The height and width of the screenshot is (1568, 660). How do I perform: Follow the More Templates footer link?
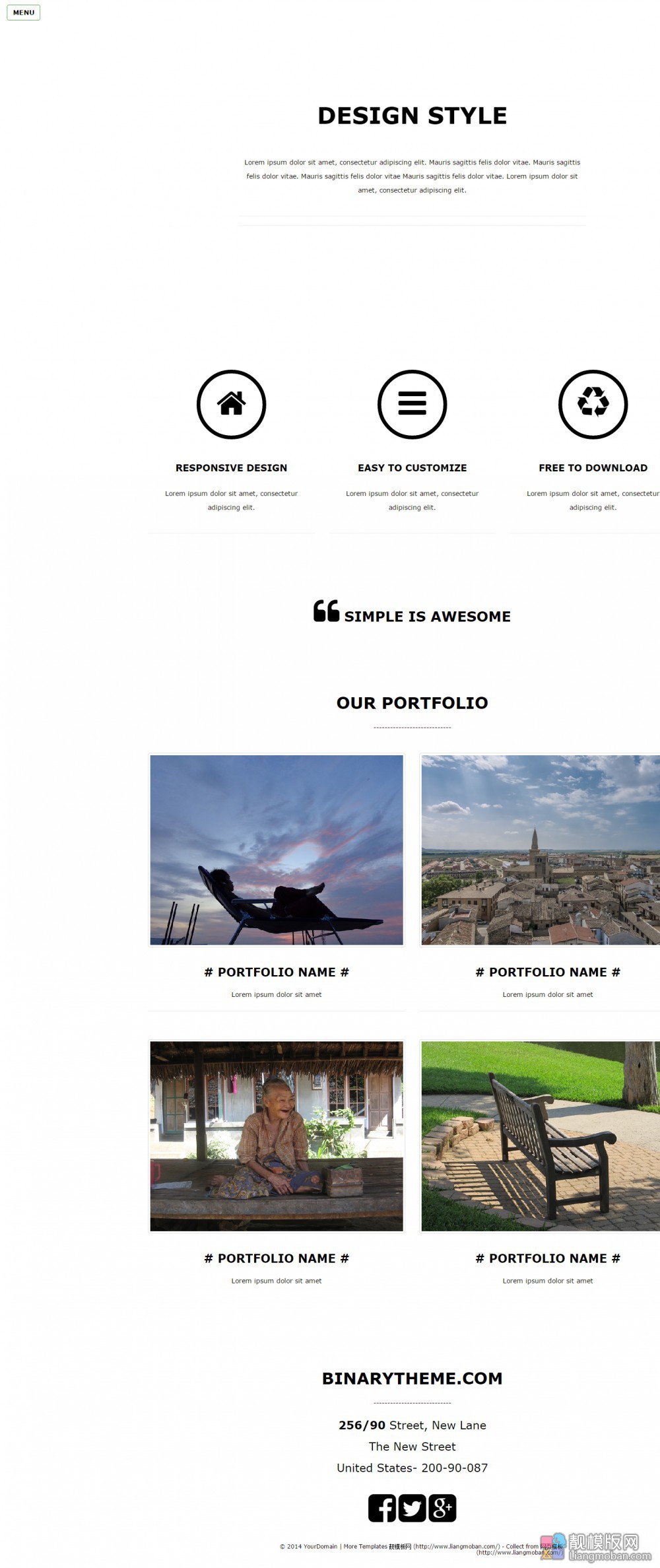[x=365, y=1546]
